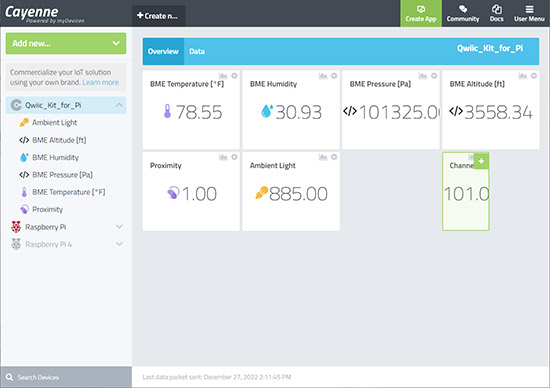This screenshot has height=388, width=550.
Task: Expand the Raspberry Pi 4 device
Action: [x=119, y=244]
